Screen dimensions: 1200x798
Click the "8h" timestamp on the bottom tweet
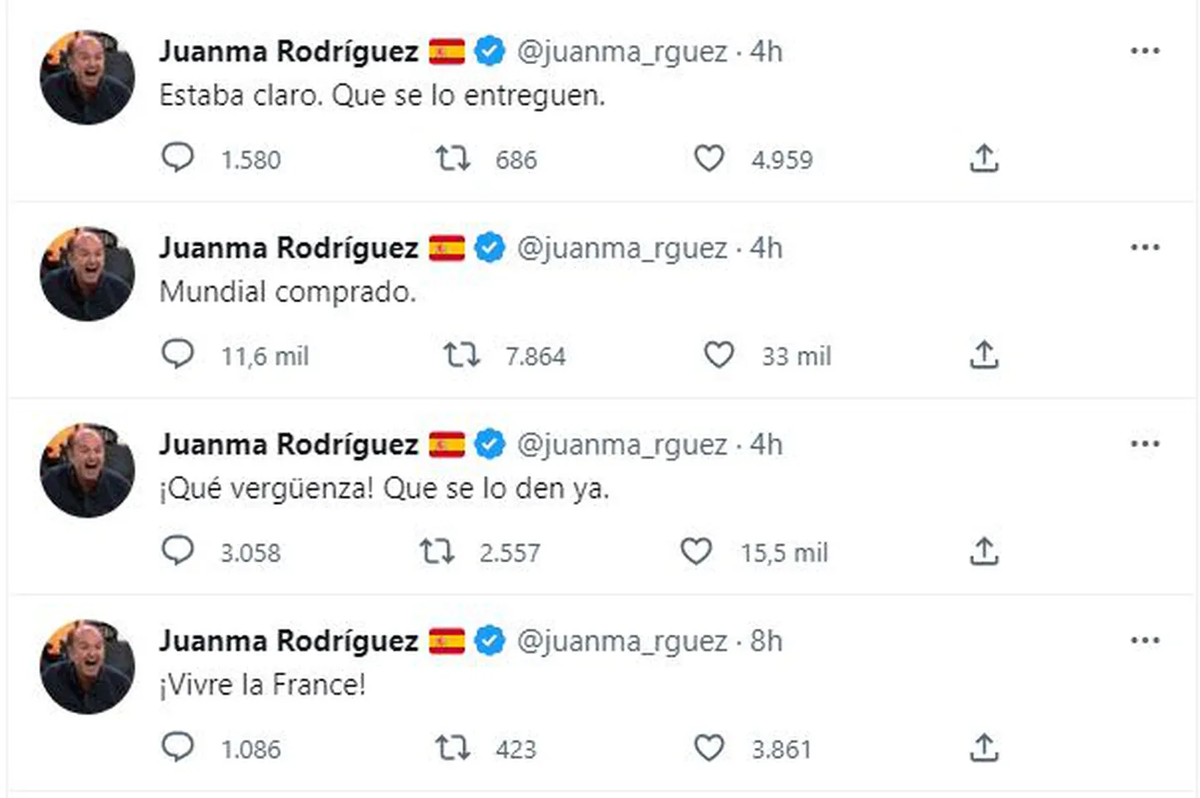click(x=760, y=640)
